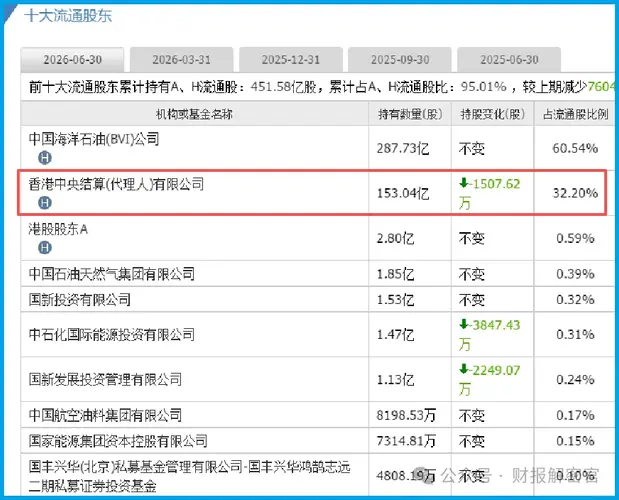Screen dimensions: 619x500
Task: Click the 8198.53万 holding value
Action: click(406, 415)
